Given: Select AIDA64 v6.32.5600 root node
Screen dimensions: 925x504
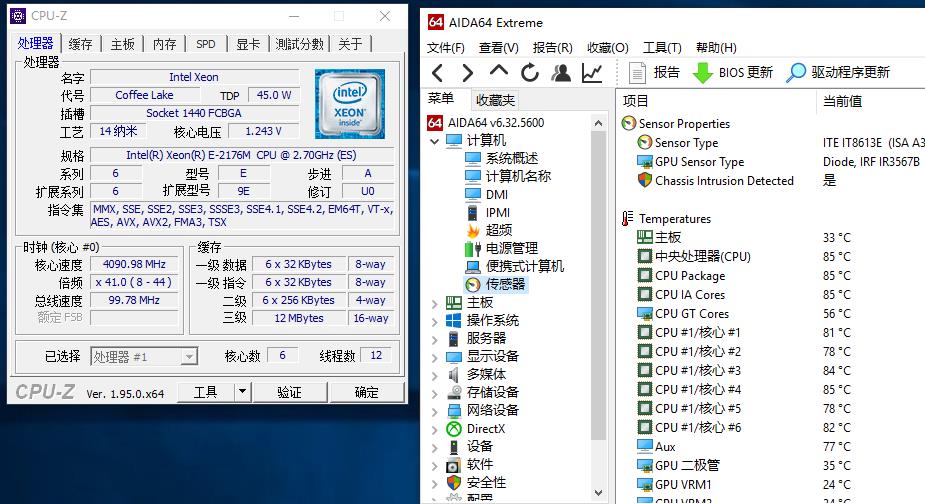Looking at the screenshot, I should pyautogui.click(x=486, y=123).
